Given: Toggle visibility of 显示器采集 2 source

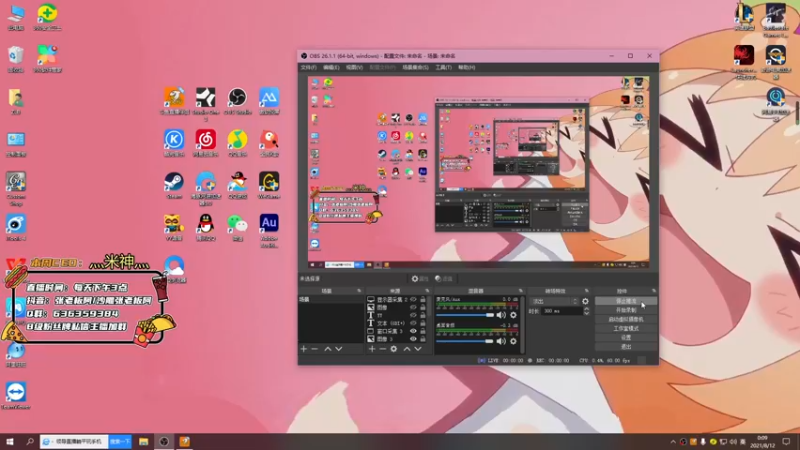Looking at the screenshot, I should 413,299.
